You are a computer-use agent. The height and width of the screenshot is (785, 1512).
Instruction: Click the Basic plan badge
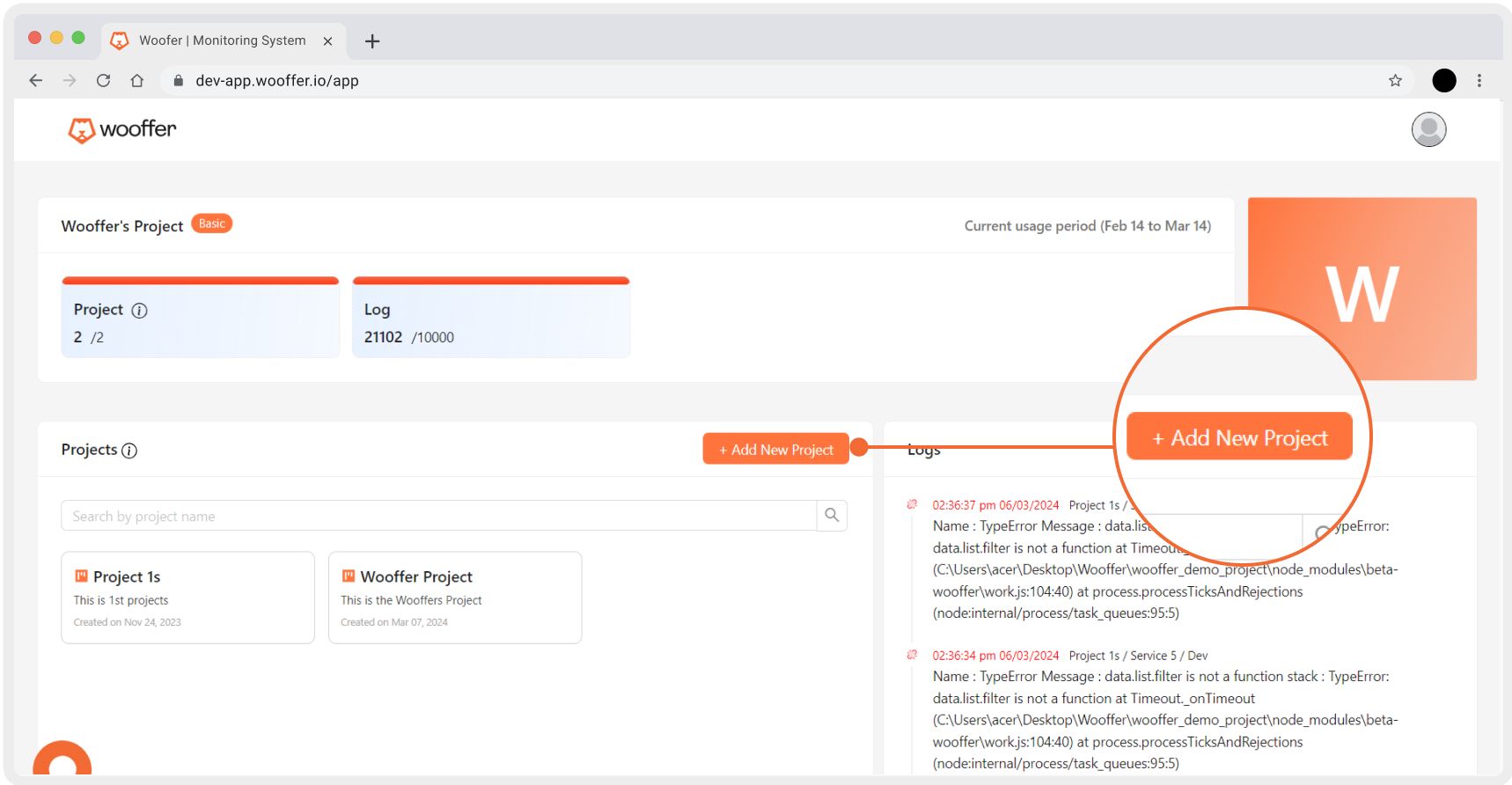pos(211,224)
